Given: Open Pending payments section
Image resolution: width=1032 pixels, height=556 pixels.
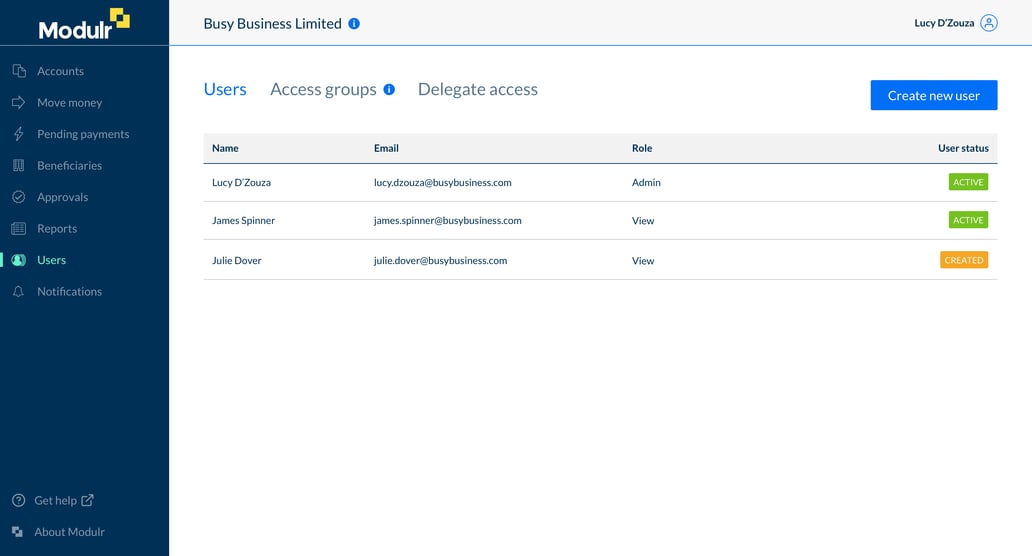Looking at the screenshot, I should pyautogui.click(x=83, y=134).
